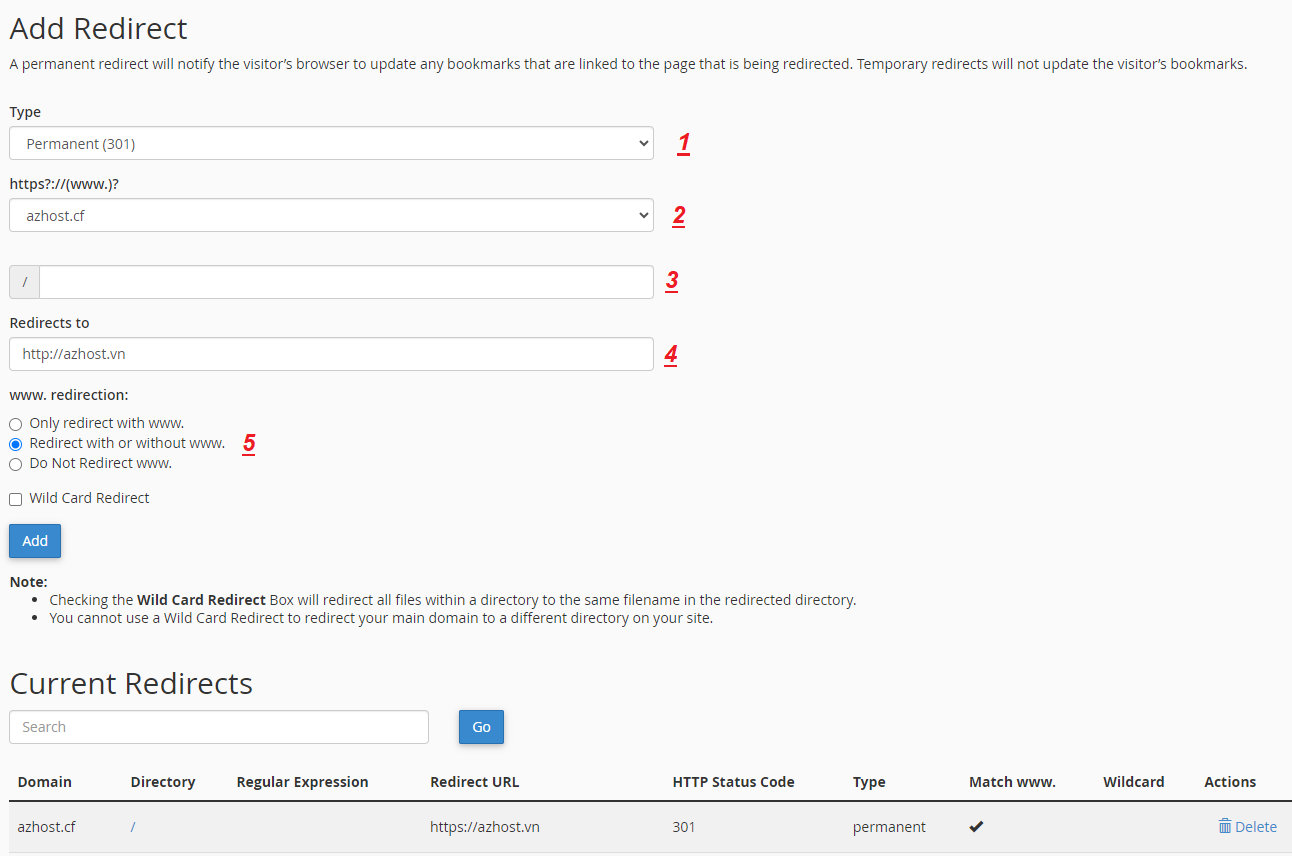Click the Redirect URL column header
This screenshot has height=856, width=1292.
475,782
